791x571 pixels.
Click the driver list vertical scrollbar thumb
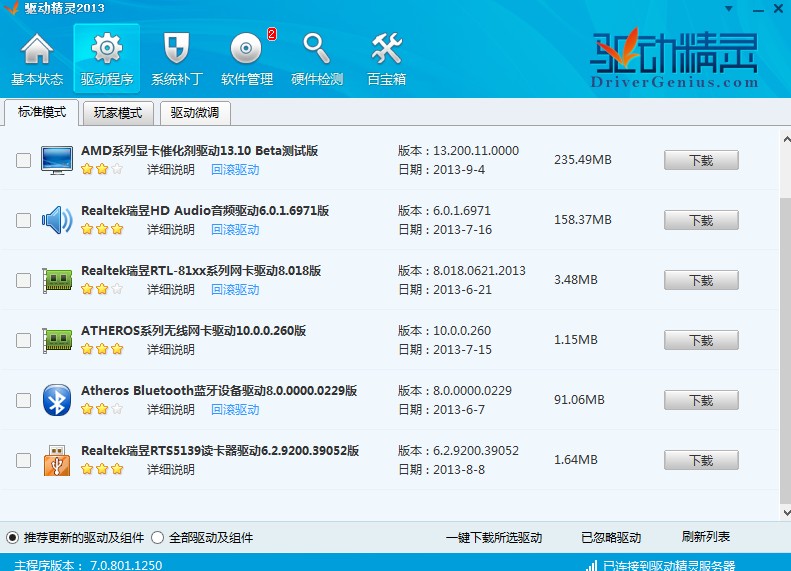pyautogui.click(x=785, y=351)
